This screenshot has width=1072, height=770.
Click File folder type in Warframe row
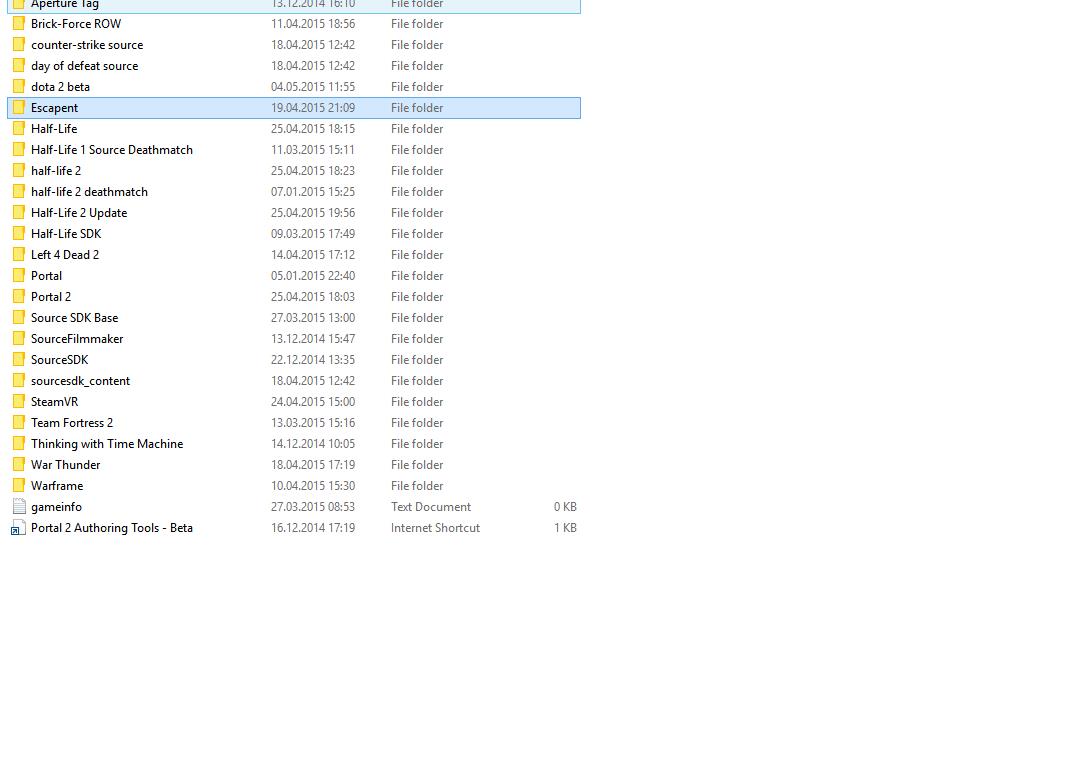417,486
